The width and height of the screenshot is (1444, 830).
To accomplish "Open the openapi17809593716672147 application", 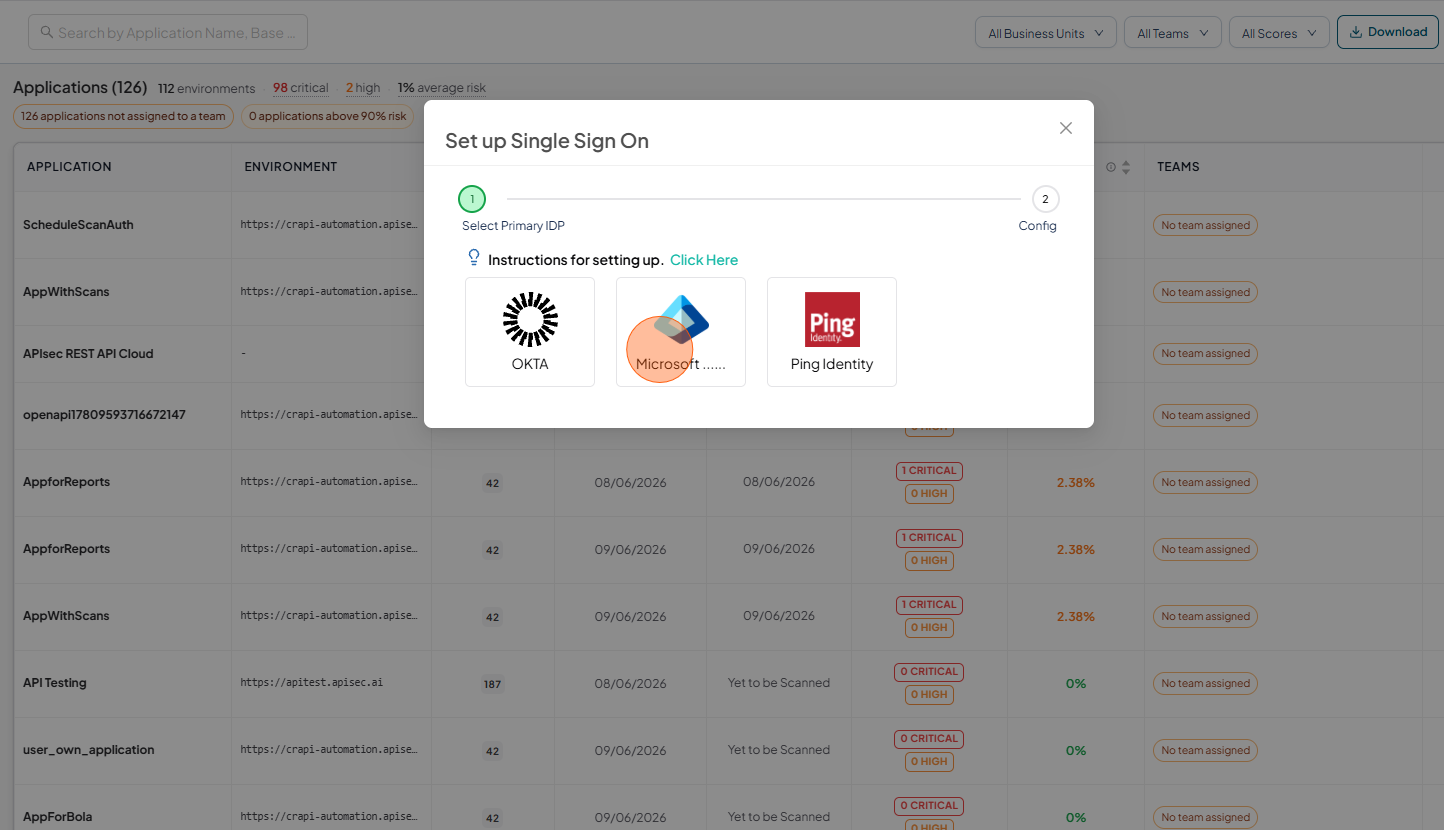I will [104, 415].
